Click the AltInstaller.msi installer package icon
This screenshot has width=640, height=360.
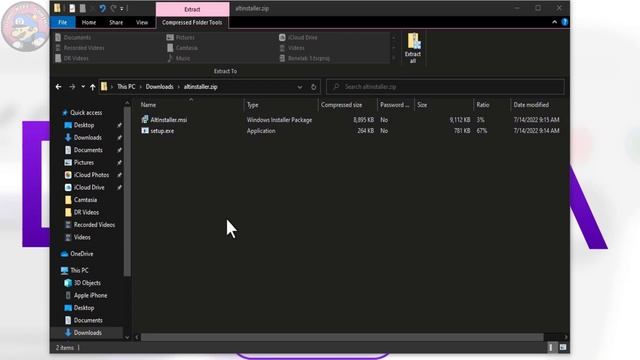[144, 120]
